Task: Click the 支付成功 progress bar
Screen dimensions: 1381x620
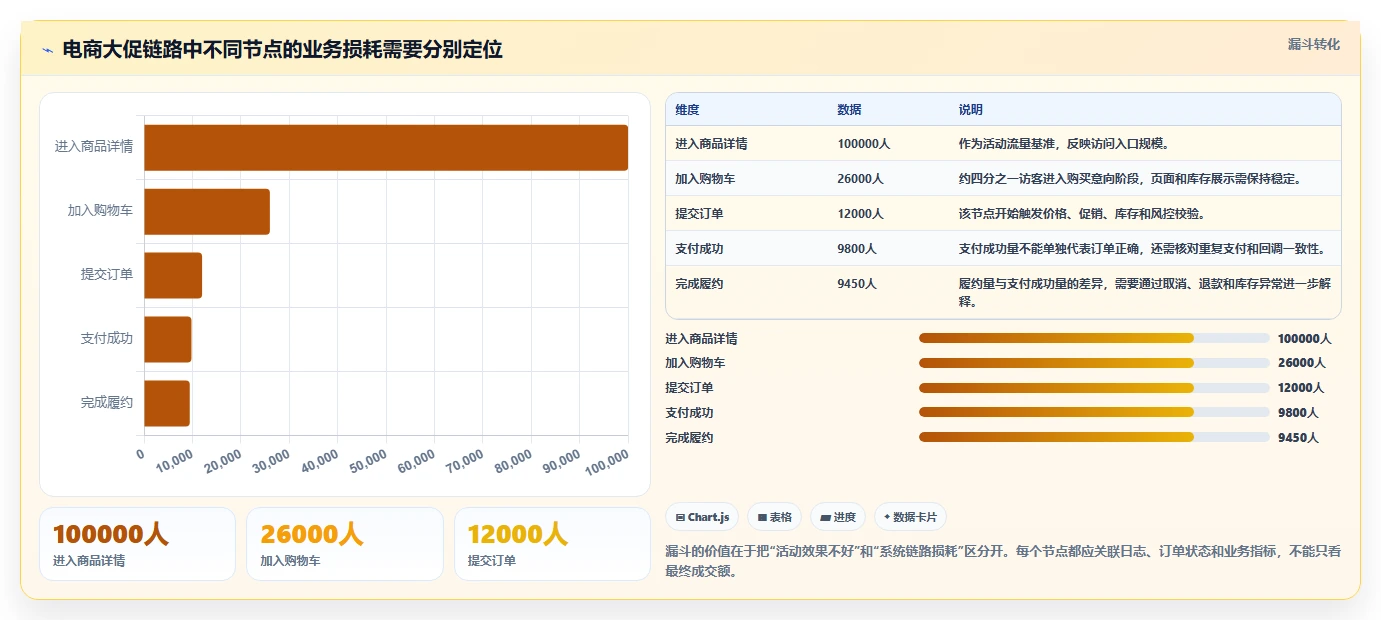Action: point(1094,412)
